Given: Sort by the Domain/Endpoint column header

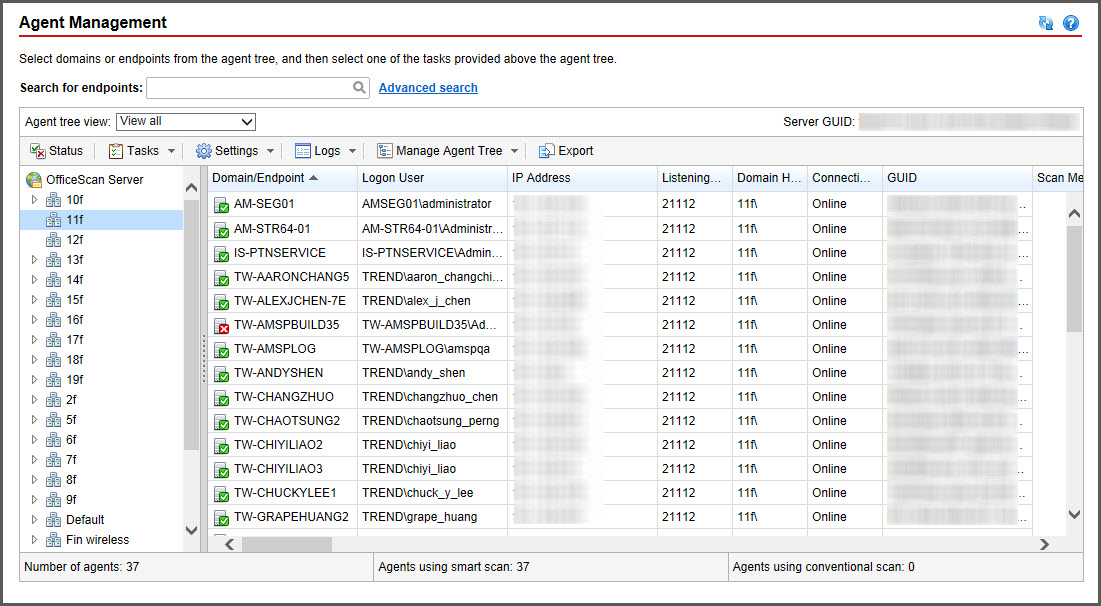Looking at the screenshot, I should [264, 178].
